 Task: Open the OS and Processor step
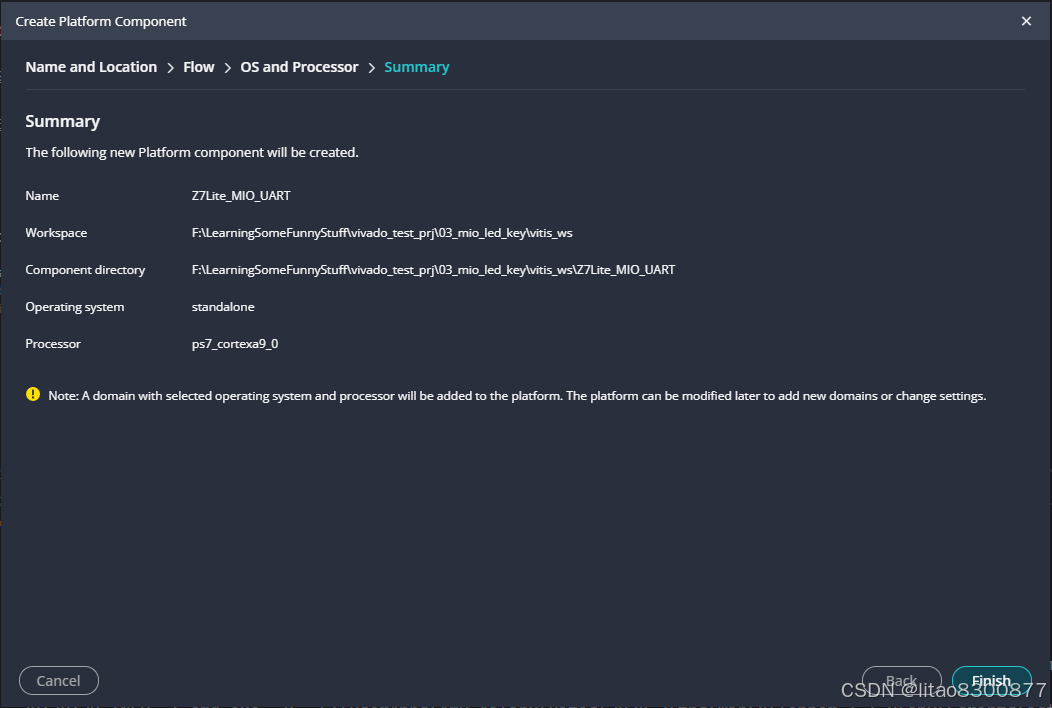[299, 67]
